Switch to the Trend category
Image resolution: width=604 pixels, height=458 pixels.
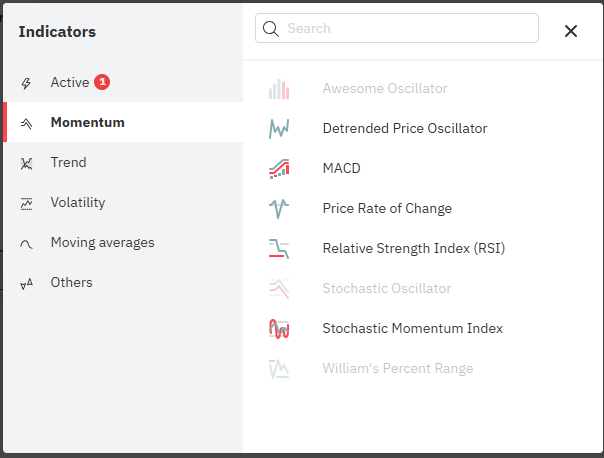(68, 162)
